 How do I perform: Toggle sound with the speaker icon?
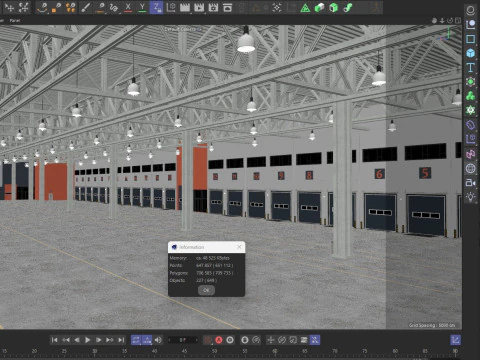158,340
